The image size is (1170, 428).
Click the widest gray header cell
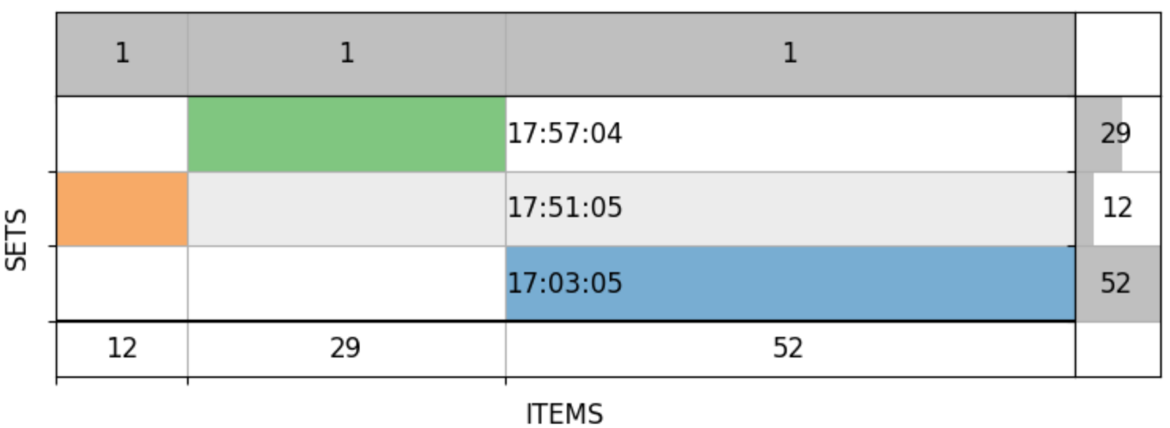790,54
